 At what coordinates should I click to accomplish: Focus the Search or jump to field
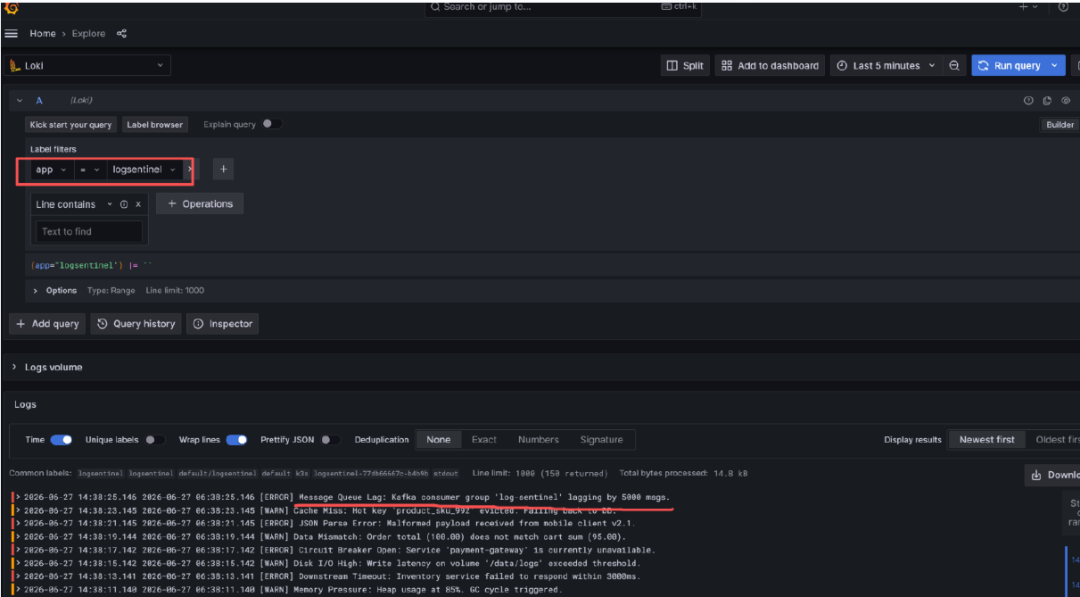coord(563,7)
